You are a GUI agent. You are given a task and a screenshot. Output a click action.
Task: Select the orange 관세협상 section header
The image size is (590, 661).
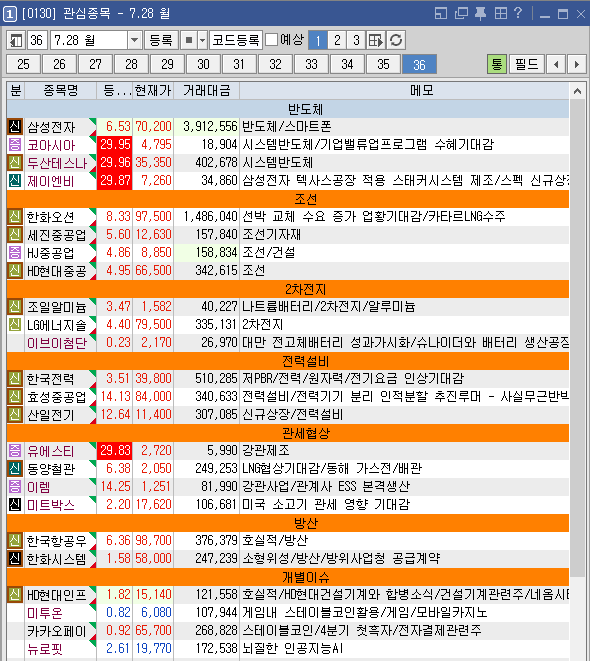click(288, 433)
